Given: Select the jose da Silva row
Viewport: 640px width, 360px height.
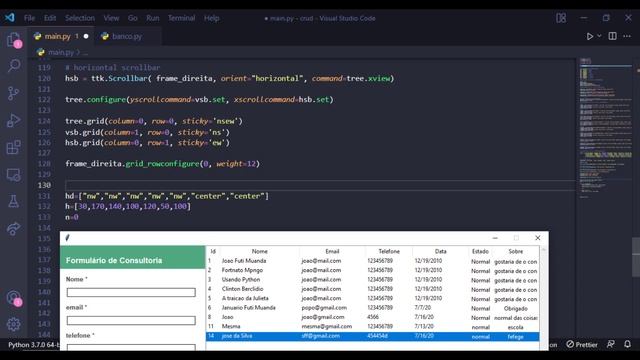Looking at the screenshot, I should point(372,336).
